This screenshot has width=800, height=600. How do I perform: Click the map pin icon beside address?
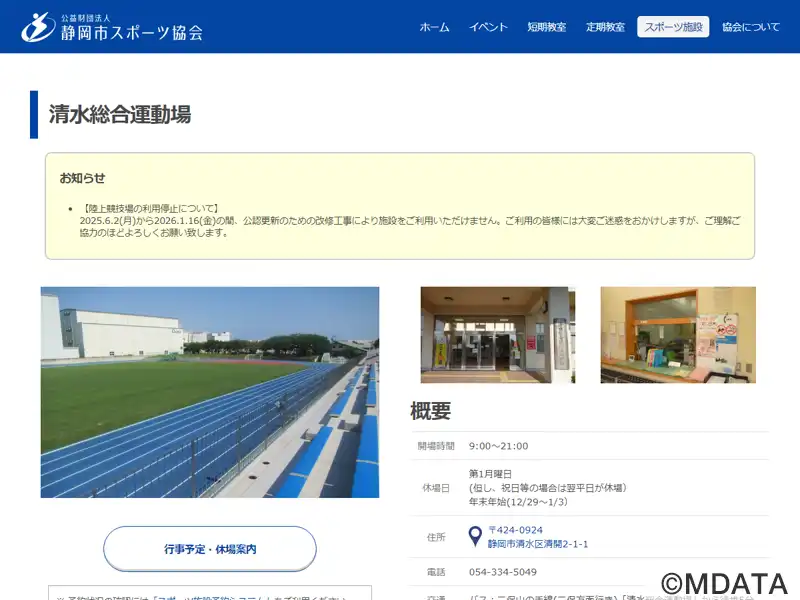coord(475,537)
